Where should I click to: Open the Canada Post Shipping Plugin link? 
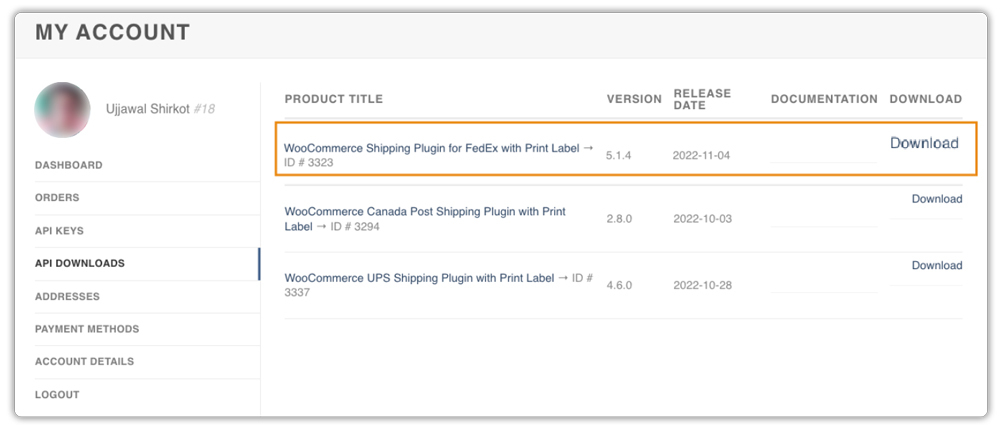point(425,212)
